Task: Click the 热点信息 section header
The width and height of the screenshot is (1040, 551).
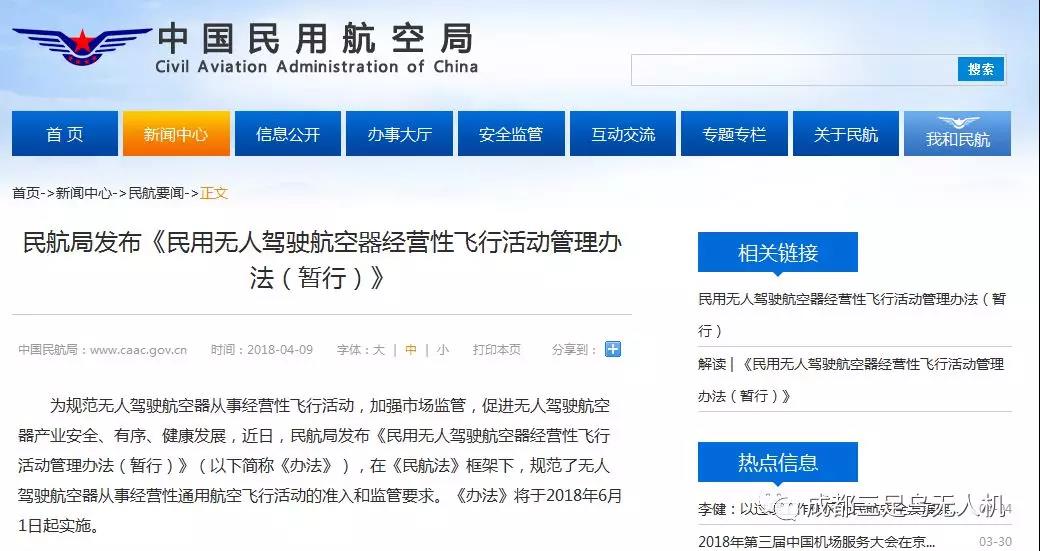Action: 778,462
